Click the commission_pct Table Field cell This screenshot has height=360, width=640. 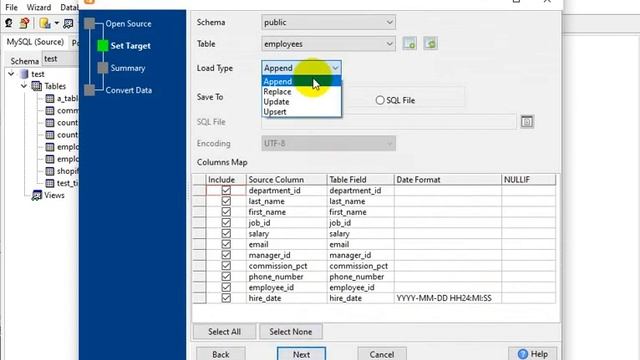point(360,266)
